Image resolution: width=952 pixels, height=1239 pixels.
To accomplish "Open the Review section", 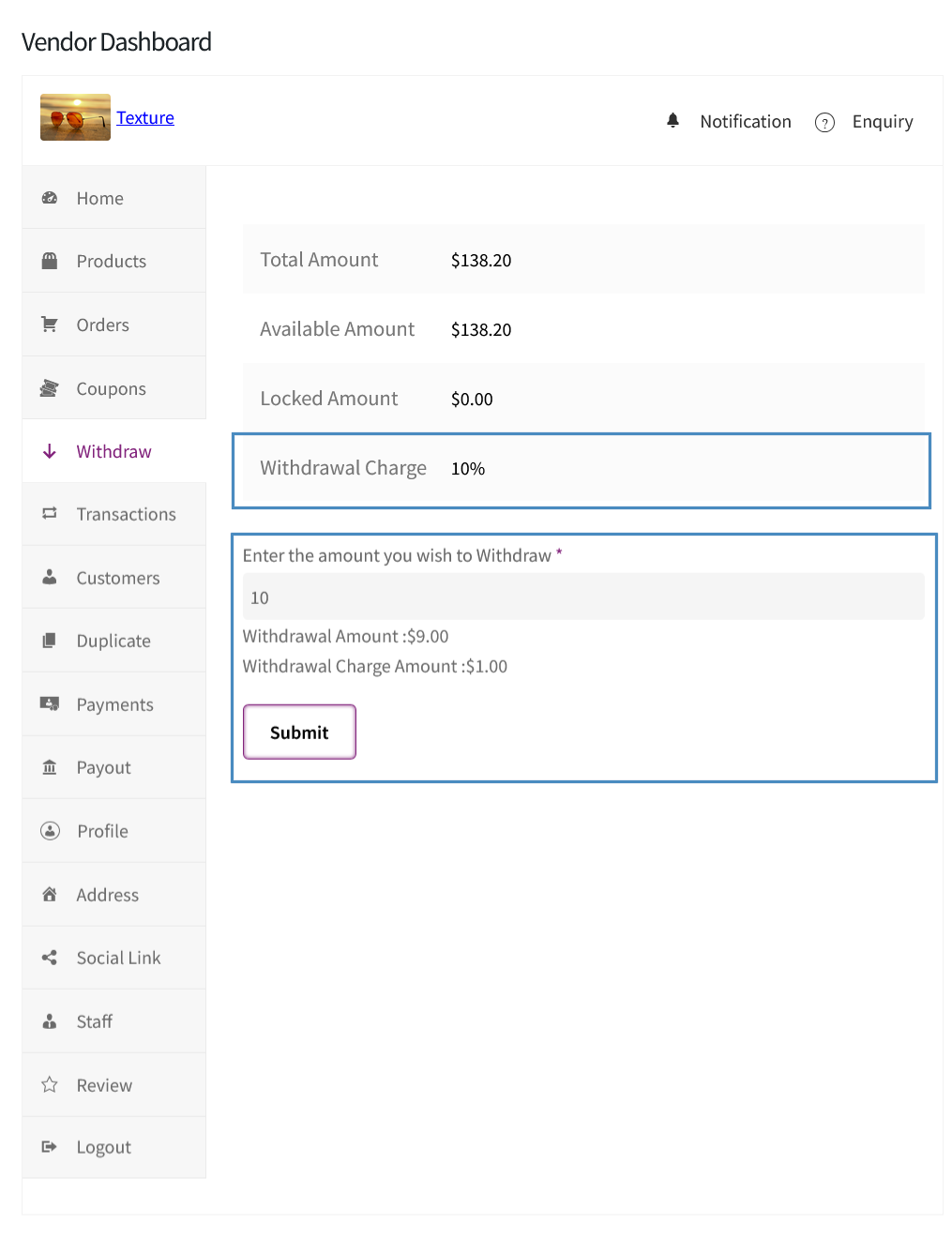I will [103, 1084].
